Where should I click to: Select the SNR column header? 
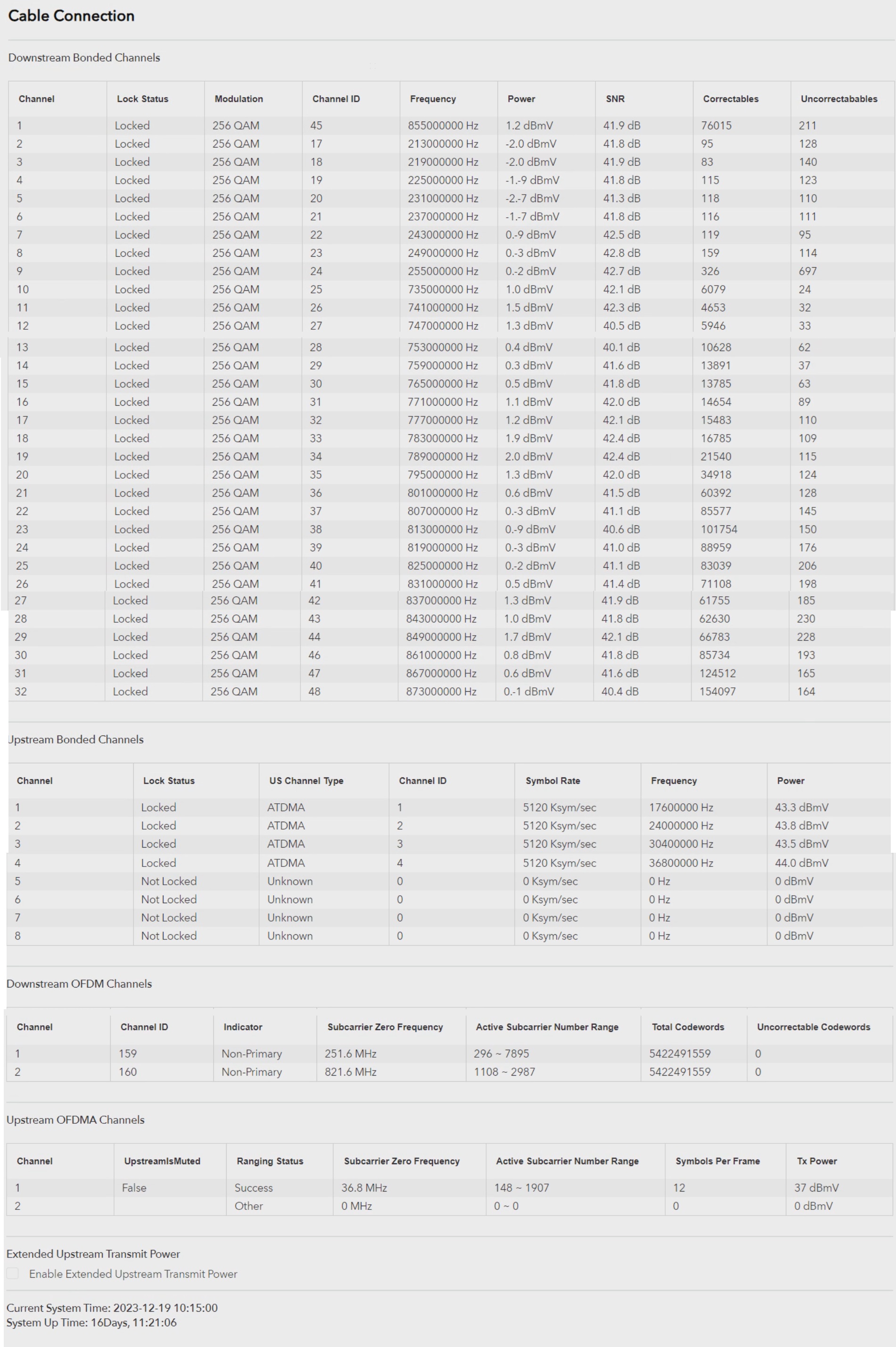pyautogui.click(x=613, y=98)
